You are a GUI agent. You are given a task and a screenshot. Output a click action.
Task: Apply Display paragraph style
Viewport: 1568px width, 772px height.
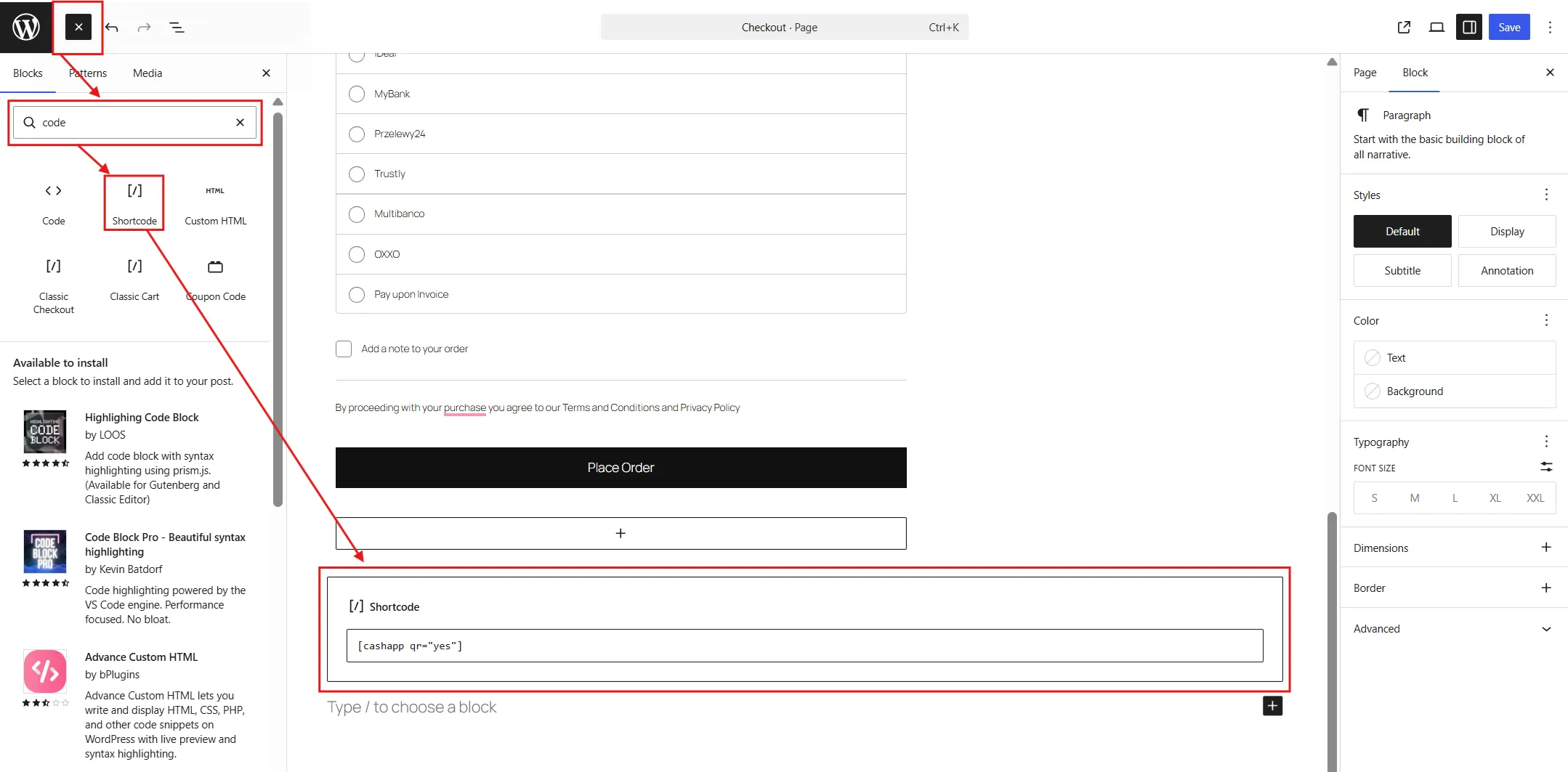point(1507,231)
